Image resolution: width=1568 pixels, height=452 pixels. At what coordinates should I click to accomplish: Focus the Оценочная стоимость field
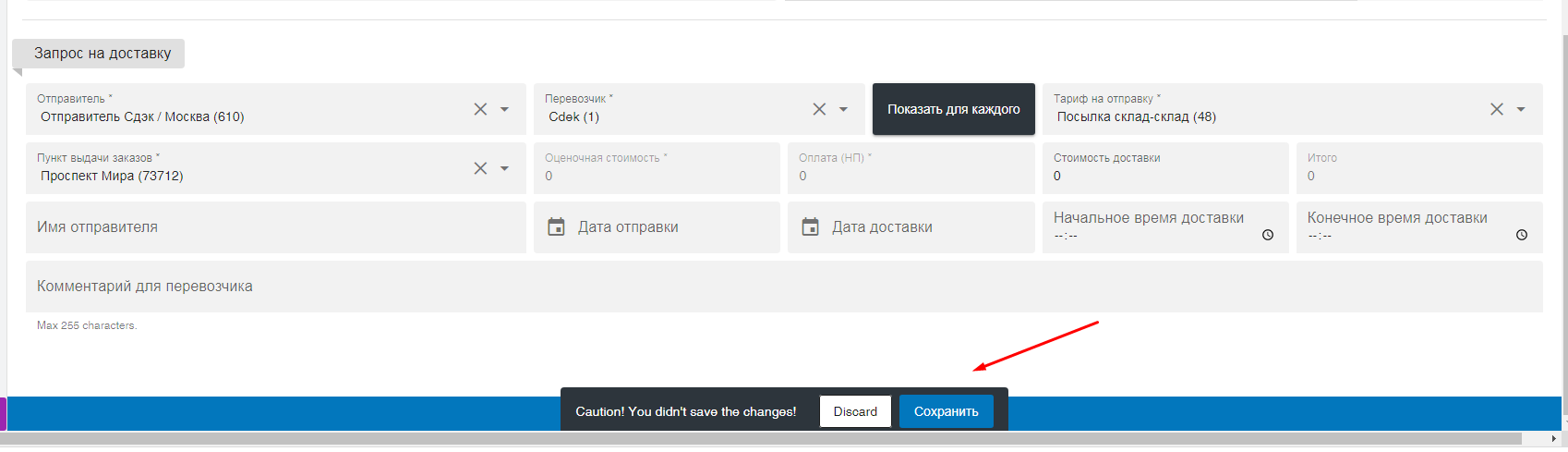[657, 168]
